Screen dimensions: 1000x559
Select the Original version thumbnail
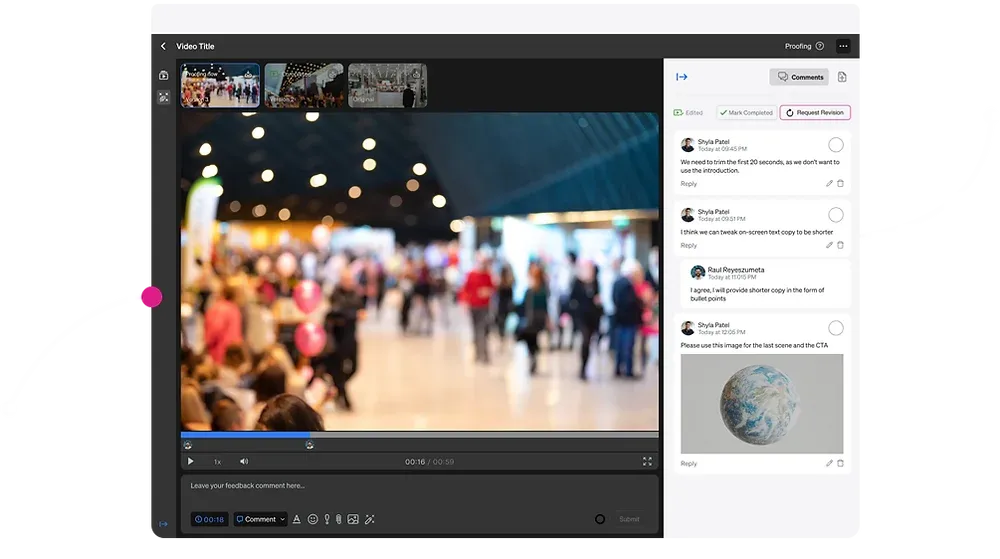[387, 85]
